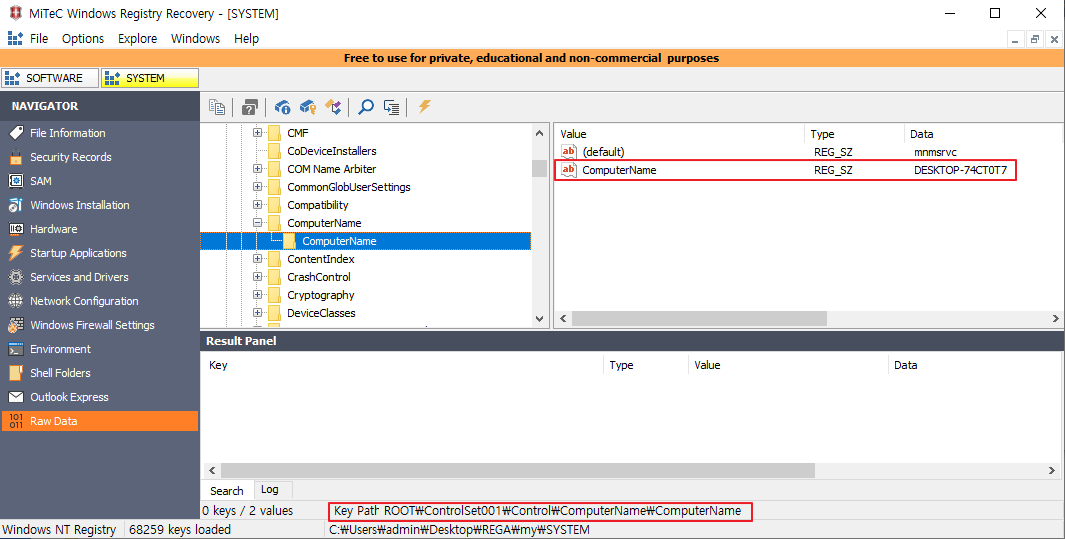Viewport: 1065px width, 539px height.
Task: Click the key security toolbar icon
Action: [308, 107]
